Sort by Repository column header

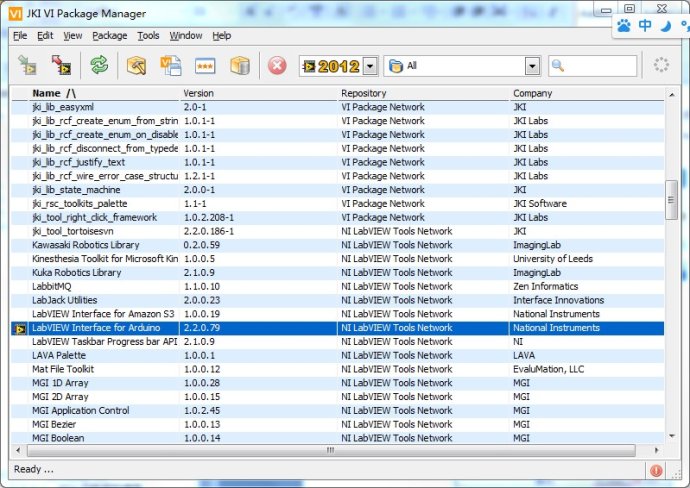pos(364,93)
